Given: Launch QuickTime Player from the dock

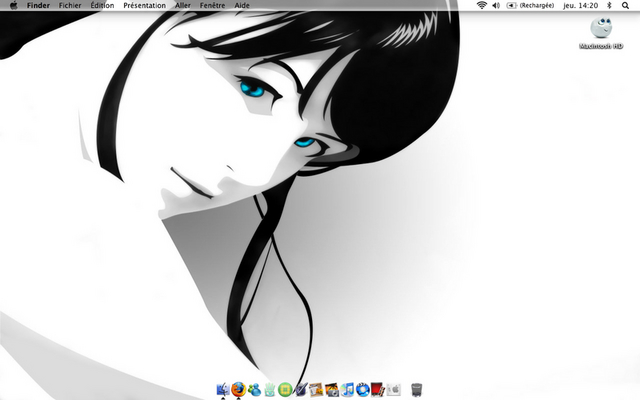Looking at the screenshot, I should [363, 388].
